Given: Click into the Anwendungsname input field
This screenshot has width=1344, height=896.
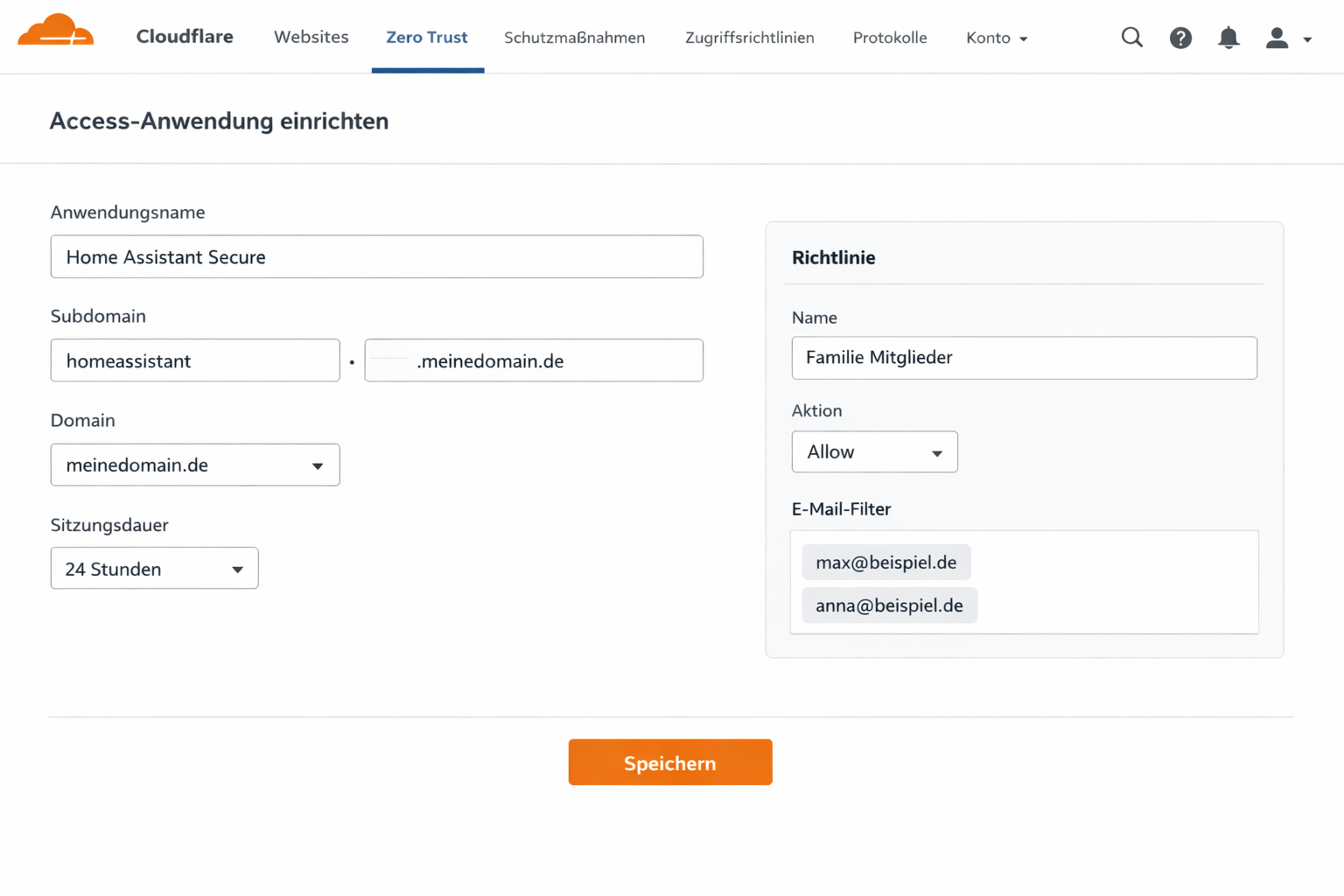Looking at the screenshot, I should (x=377, y=256).
